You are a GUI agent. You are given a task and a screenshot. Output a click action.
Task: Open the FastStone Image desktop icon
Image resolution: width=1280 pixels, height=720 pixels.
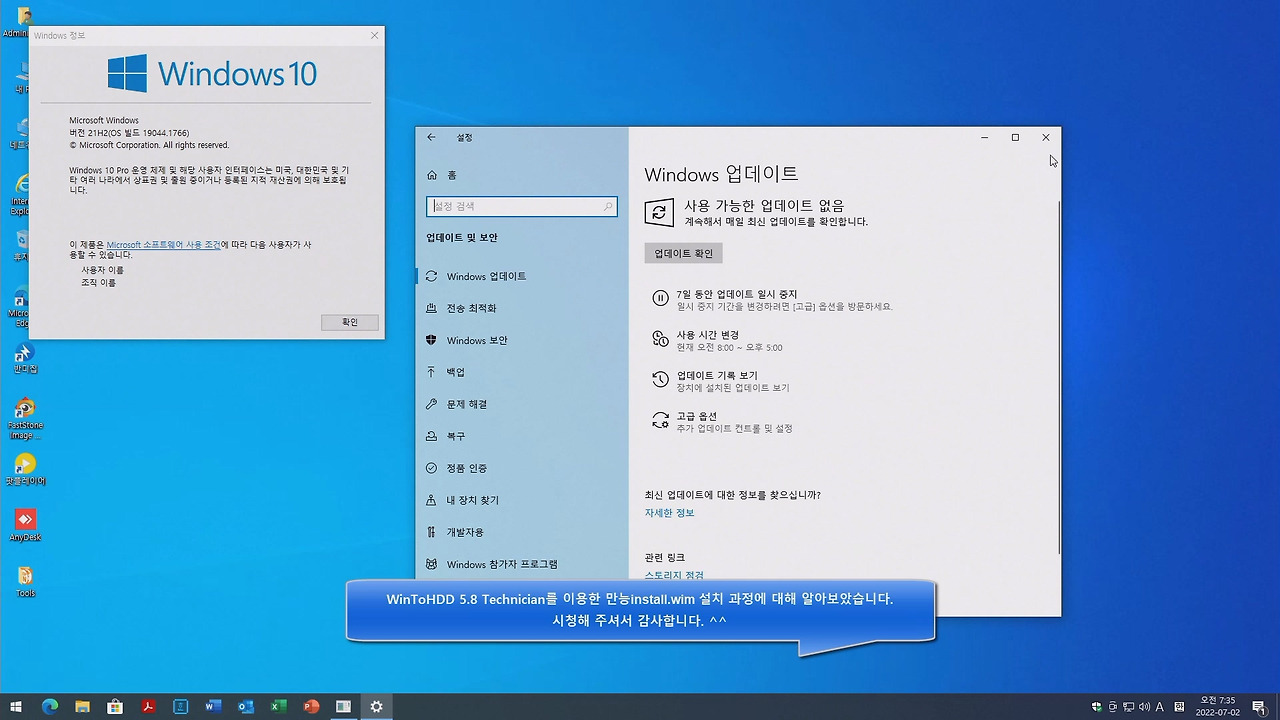pos(25,418)
